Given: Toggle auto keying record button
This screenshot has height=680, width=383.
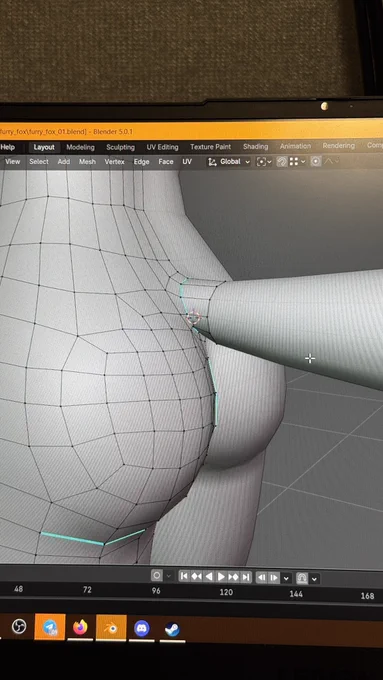Looking at the screenshot, I should click(x=157, y=575).
